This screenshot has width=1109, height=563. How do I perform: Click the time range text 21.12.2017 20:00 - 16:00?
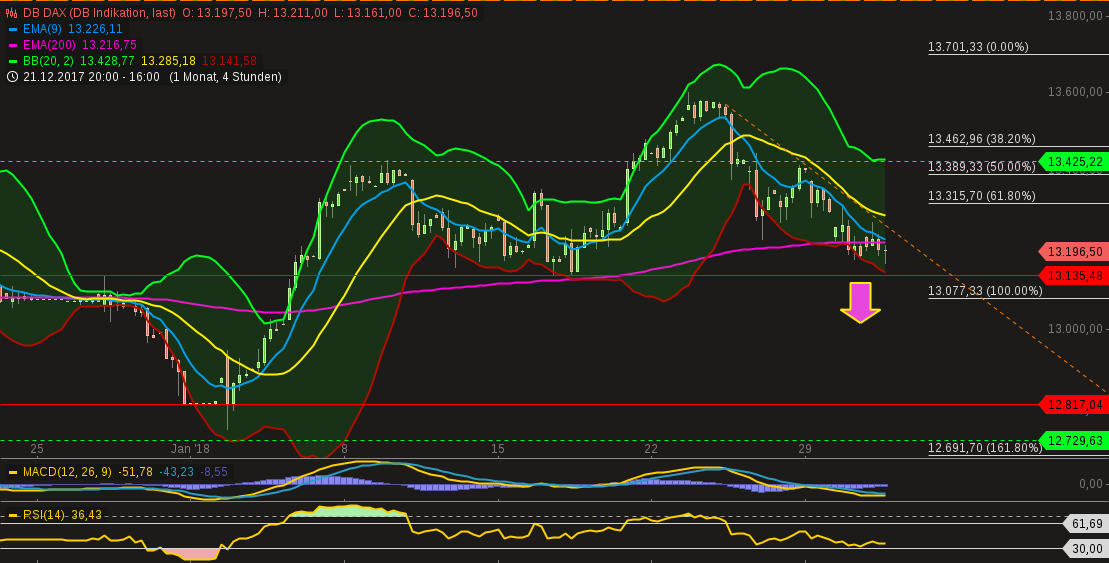tap(91, 77)
